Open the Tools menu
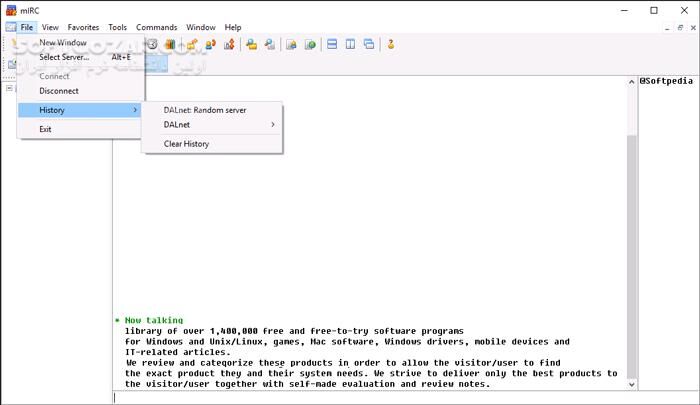This screenshot has width=700, height=405. pyautogui.click(x=117, y=27)
